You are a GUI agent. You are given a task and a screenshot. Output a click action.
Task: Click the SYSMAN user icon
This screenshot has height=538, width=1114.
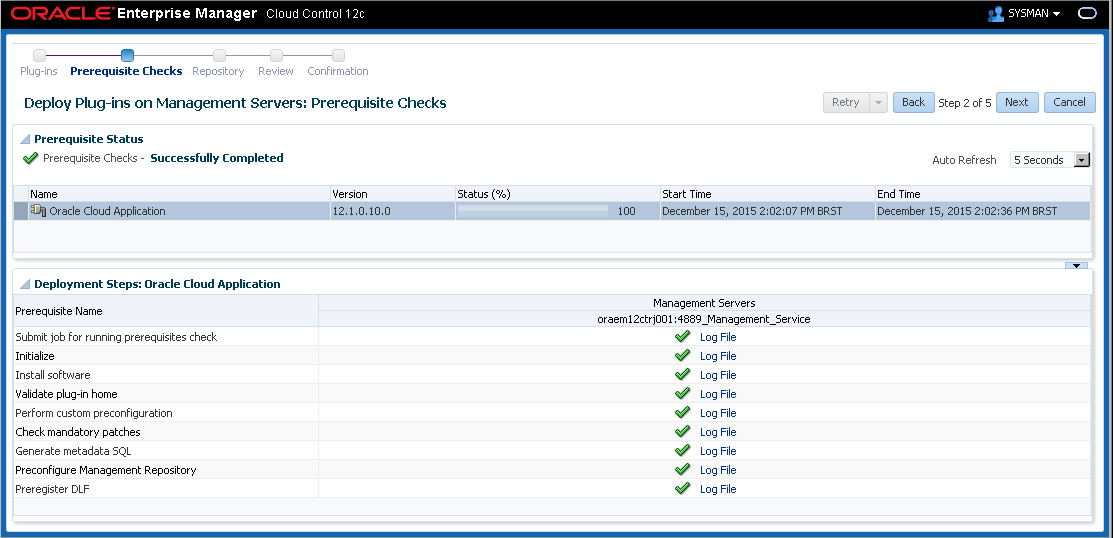click(x=995, y=14)
